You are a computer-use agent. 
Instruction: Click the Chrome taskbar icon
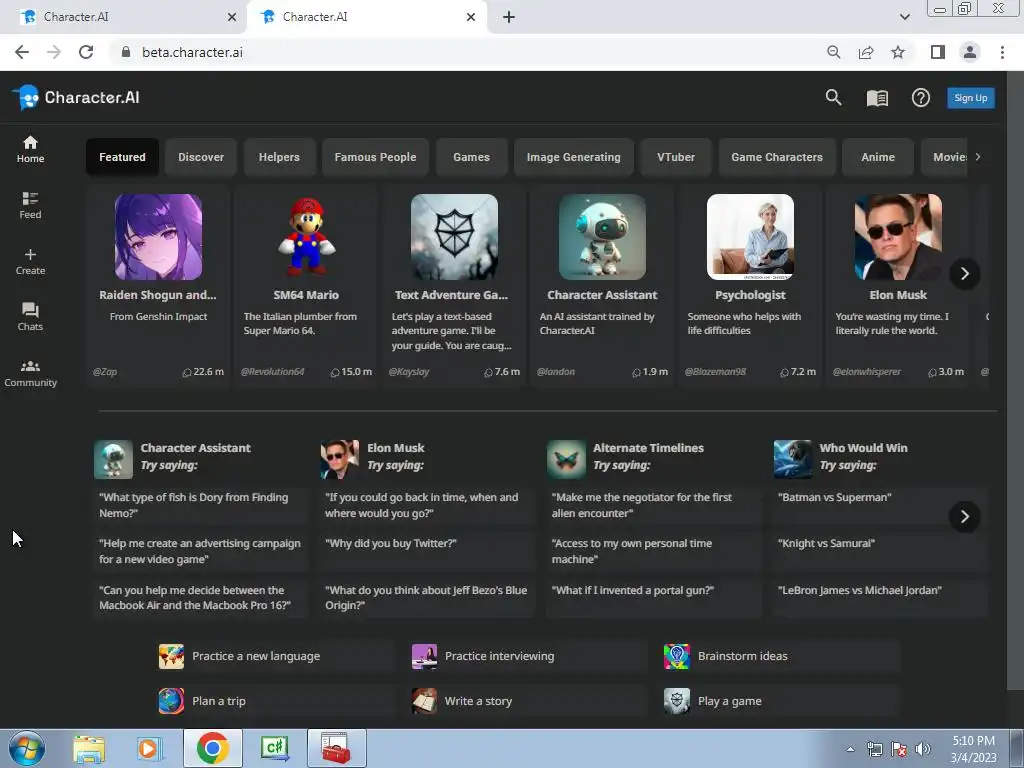pos(212,748)
